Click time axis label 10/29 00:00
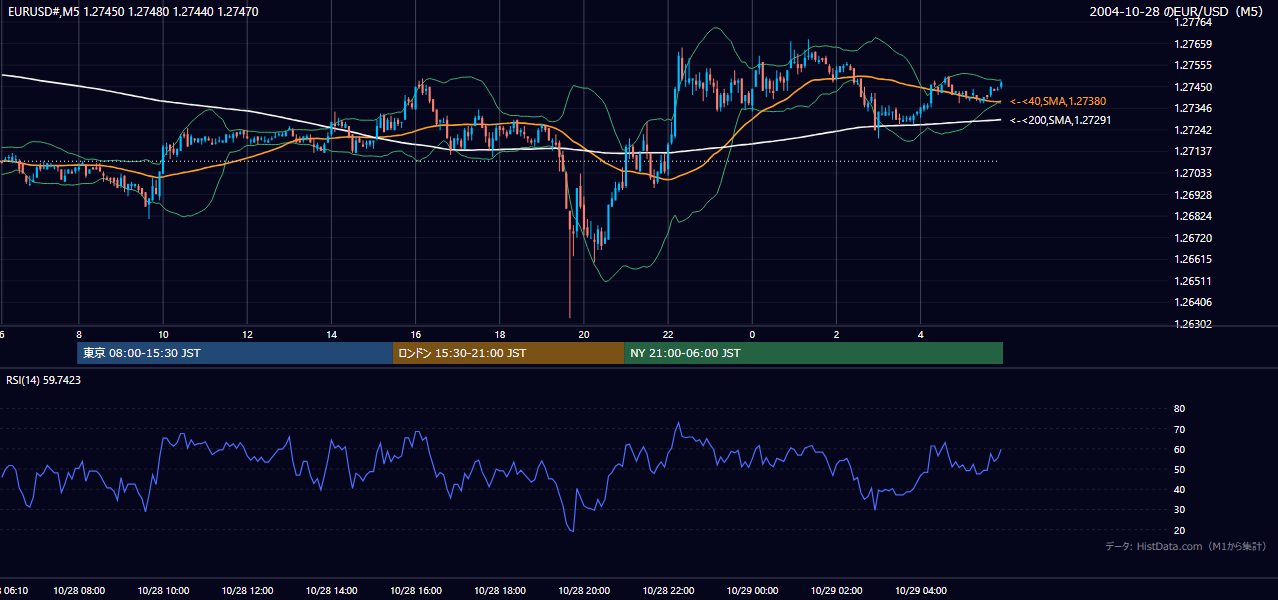Viewport: 1278px width, 600px height. pyautogui.click(x=752, y=591)
